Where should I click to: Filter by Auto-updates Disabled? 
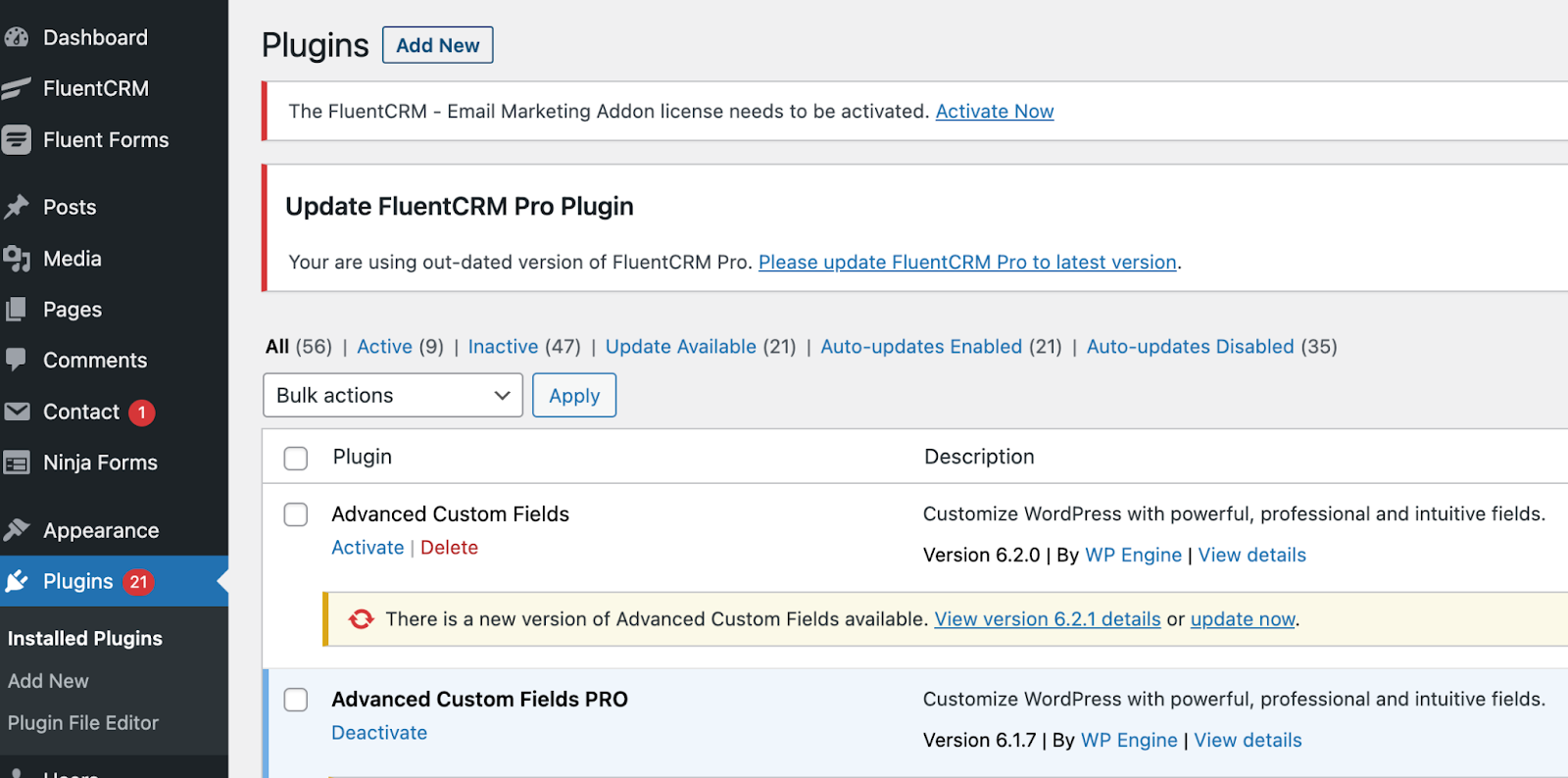pyautogui.click(x=1191, y=347)
